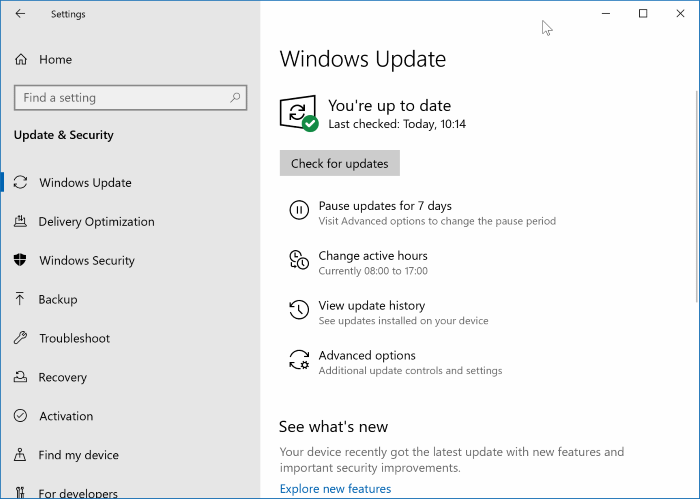
Task: Maximize the Settings window
Action: [643, 14]
